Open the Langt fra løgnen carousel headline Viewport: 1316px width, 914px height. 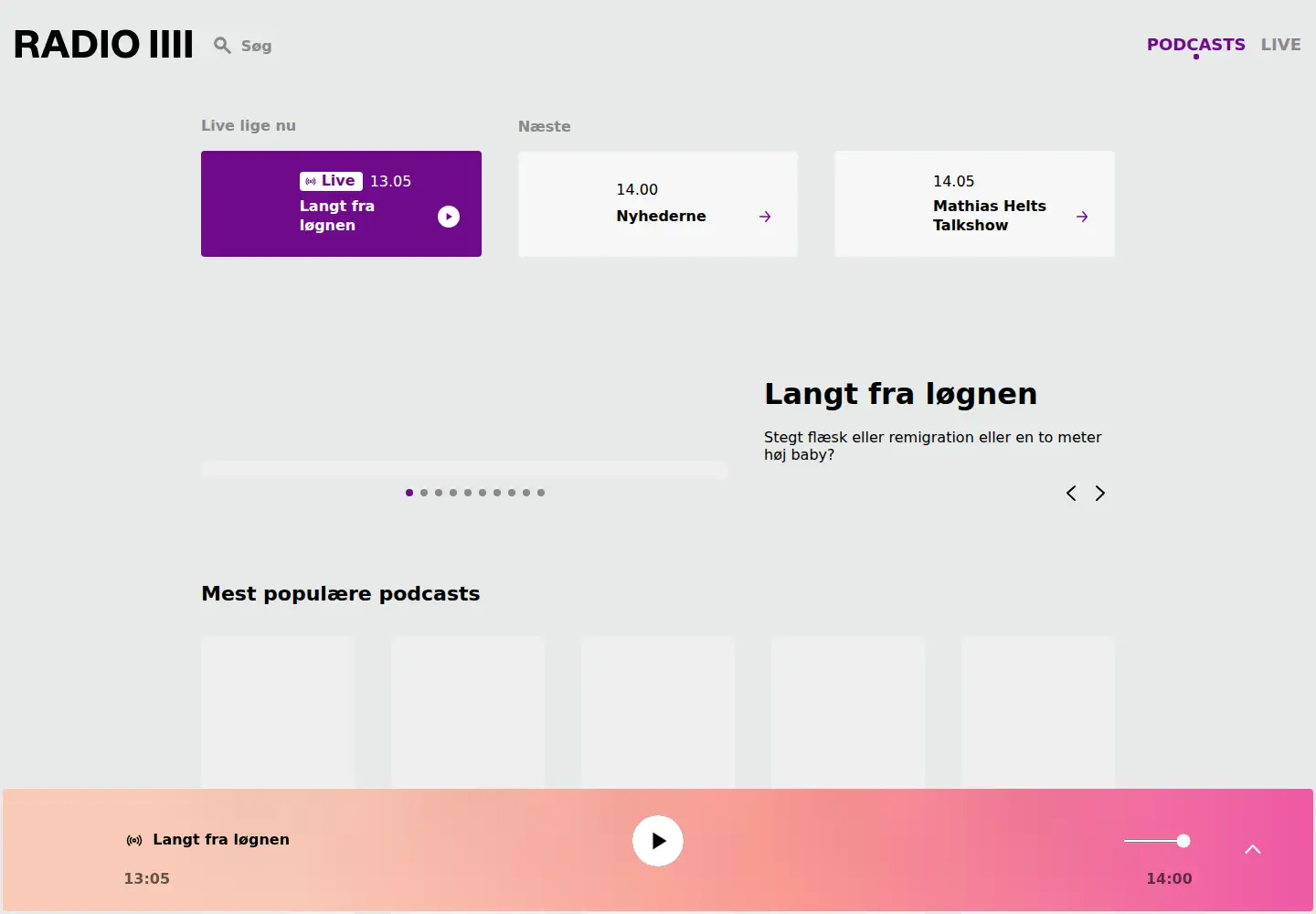point(900,394)
